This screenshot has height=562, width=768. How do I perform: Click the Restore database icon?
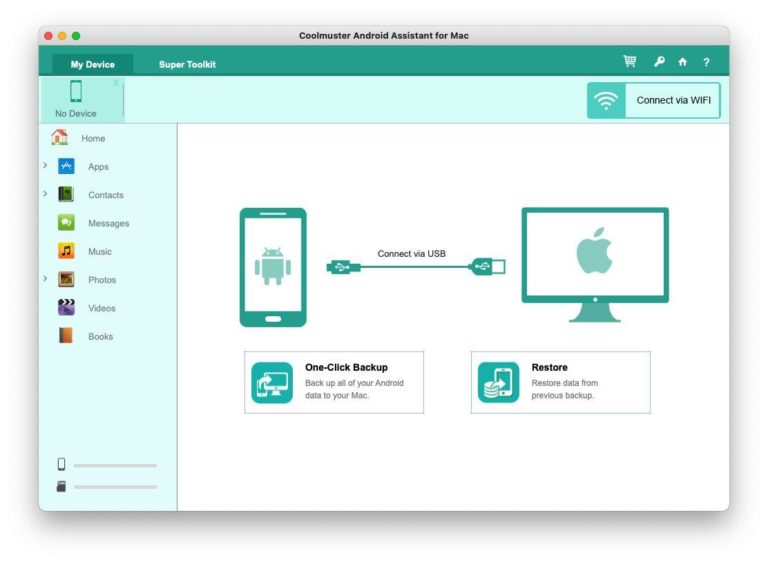tap(498, 383)
